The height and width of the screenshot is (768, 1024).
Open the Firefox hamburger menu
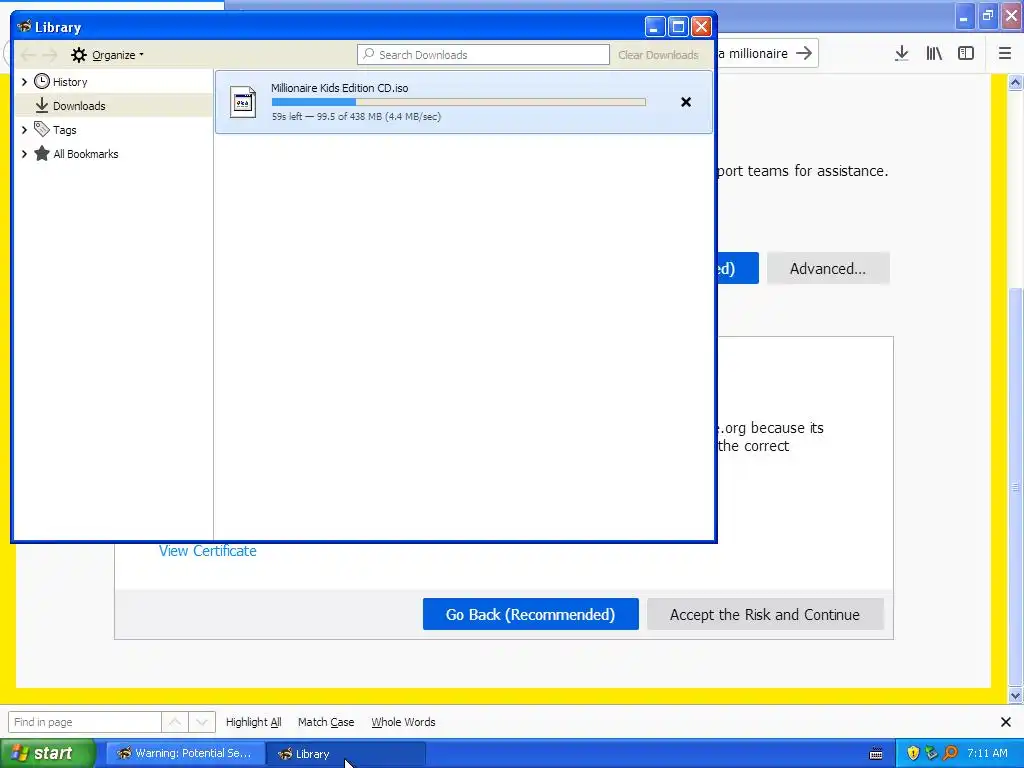(1005, 54)
